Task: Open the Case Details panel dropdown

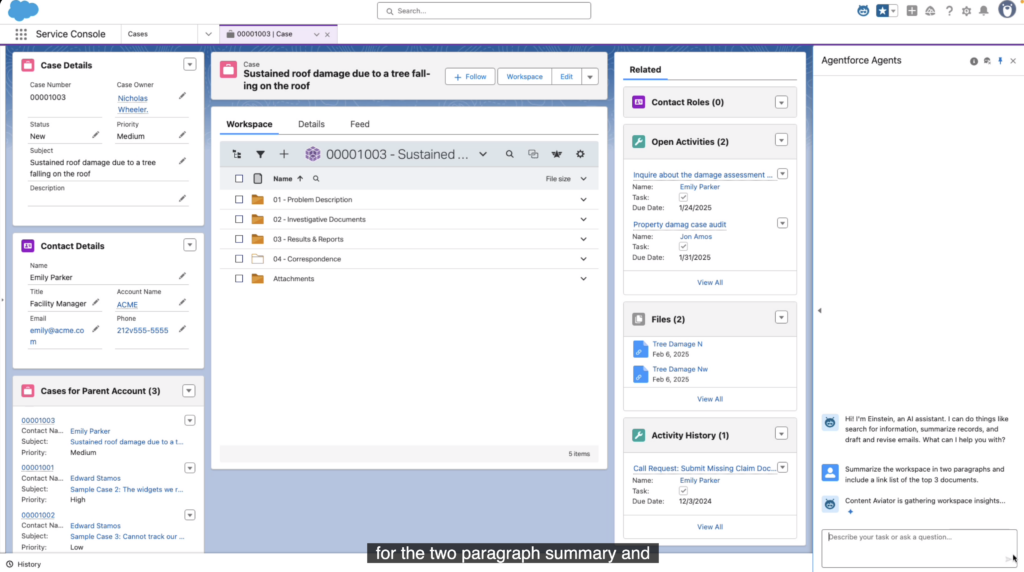Action: 190,65
